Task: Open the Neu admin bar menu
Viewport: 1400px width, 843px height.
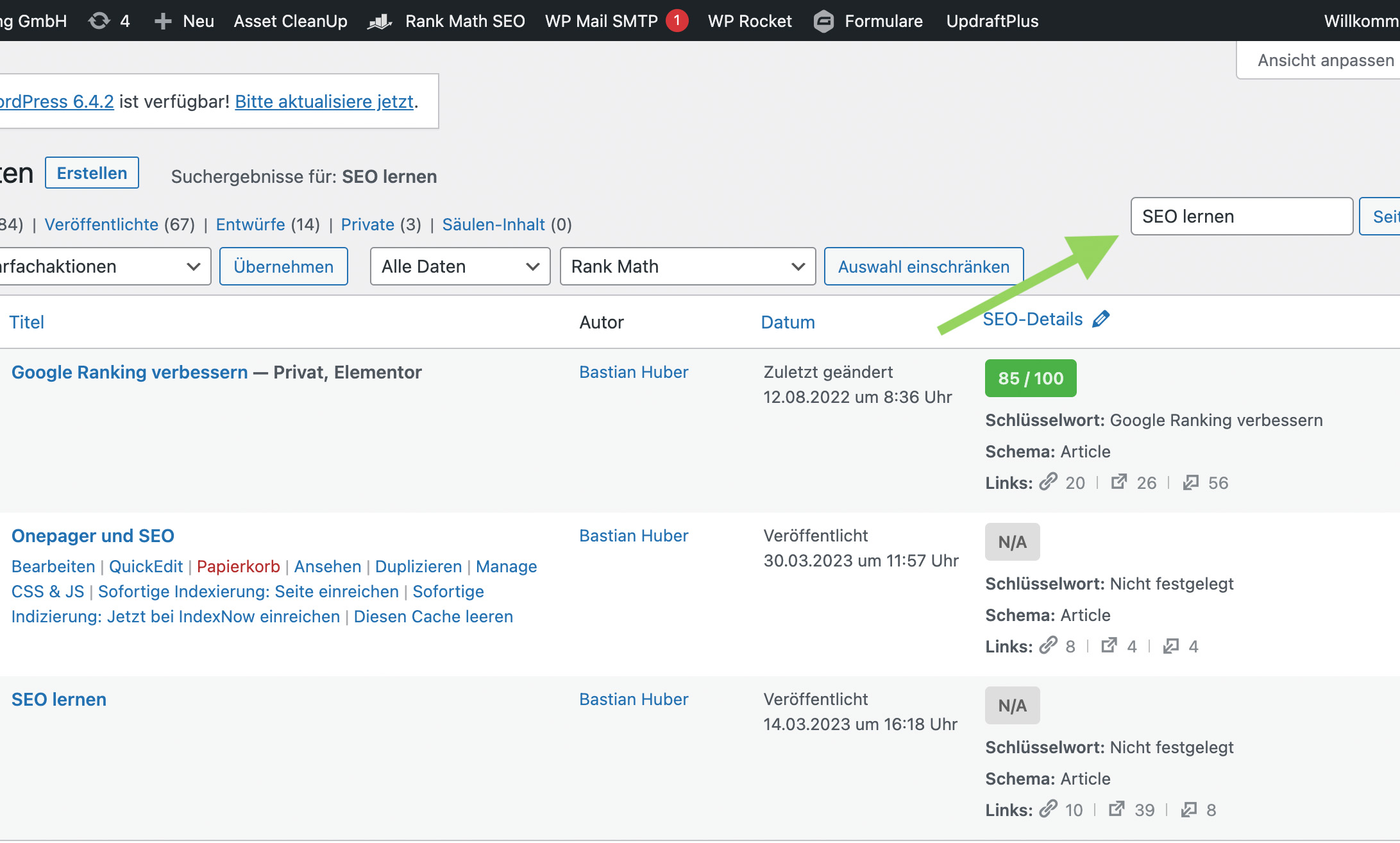Action: tap(198, 21)
